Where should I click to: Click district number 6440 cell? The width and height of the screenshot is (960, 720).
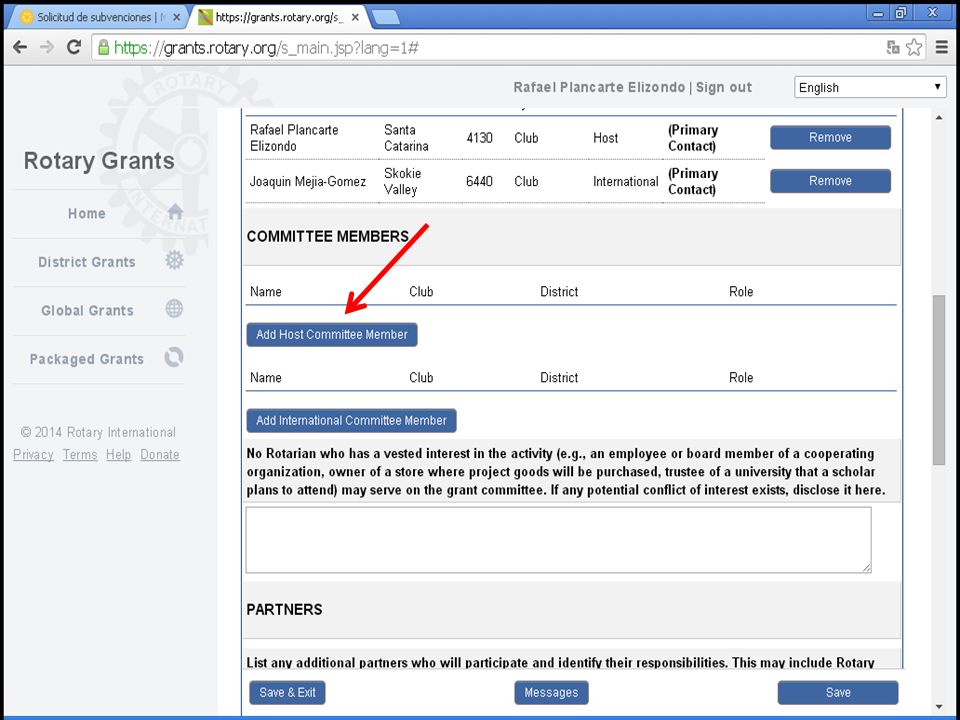[x=479, y=181]
